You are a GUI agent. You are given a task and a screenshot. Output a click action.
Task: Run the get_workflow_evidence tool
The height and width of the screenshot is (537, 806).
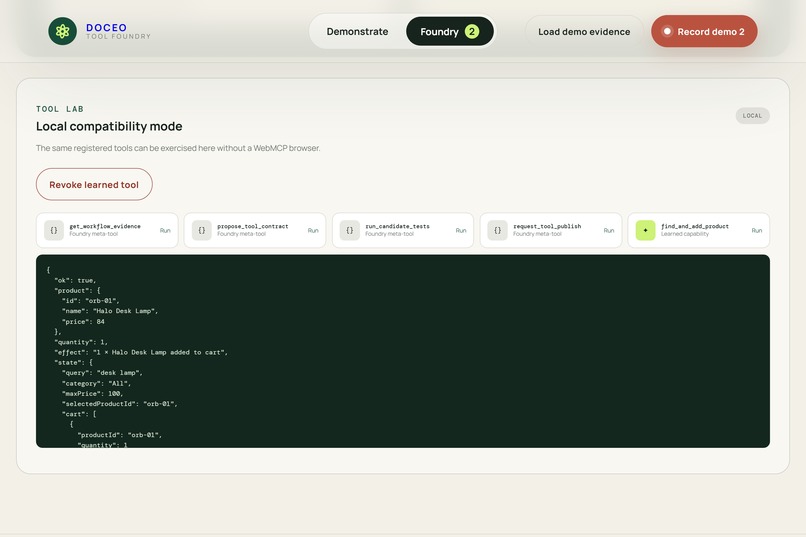coord(165,230)
